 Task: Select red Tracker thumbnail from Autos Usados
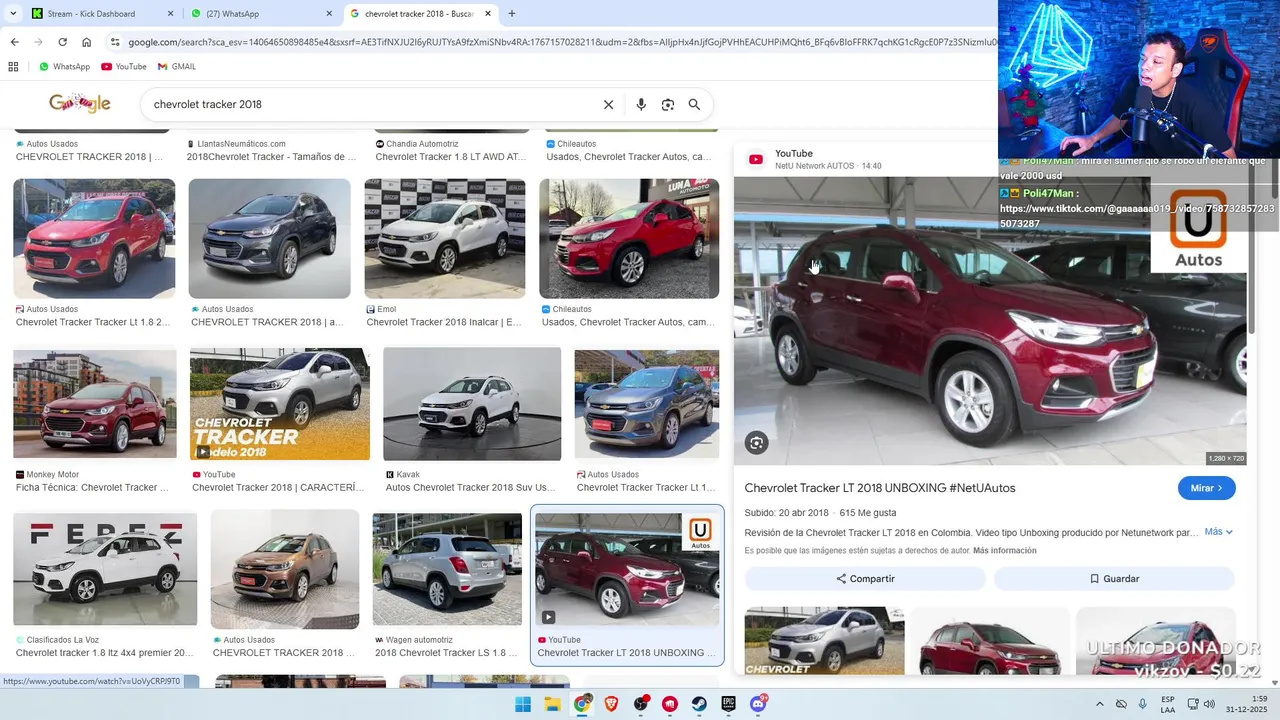(x=94, y=239)
